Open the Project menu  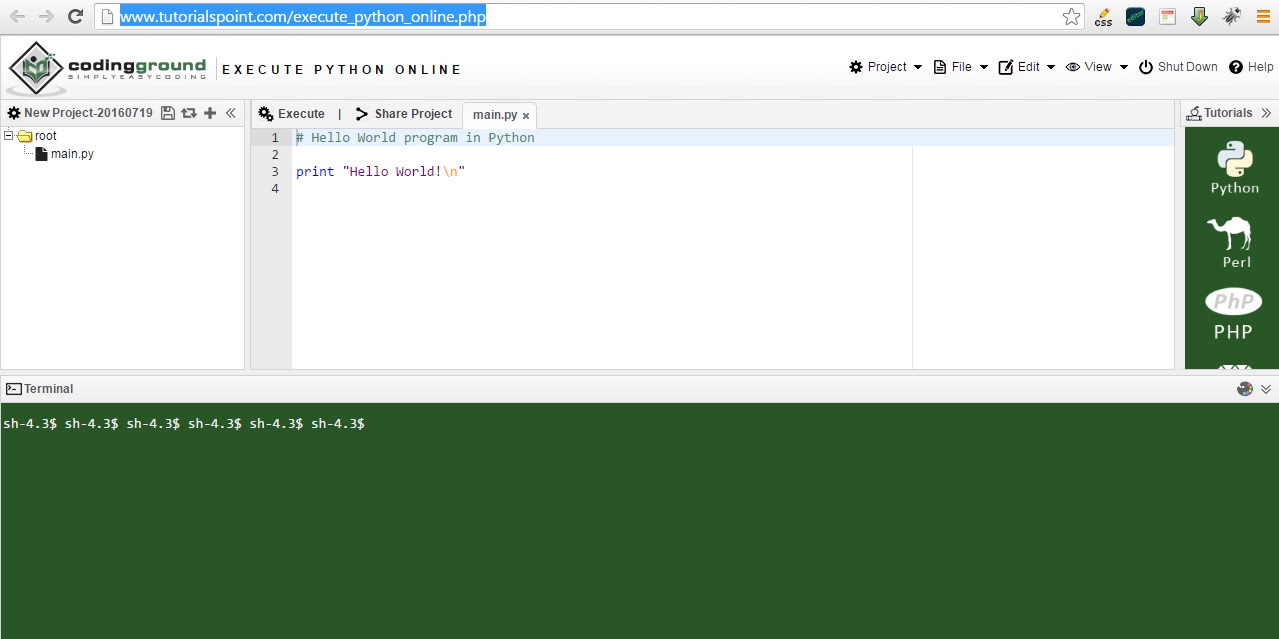pos(886,67)
